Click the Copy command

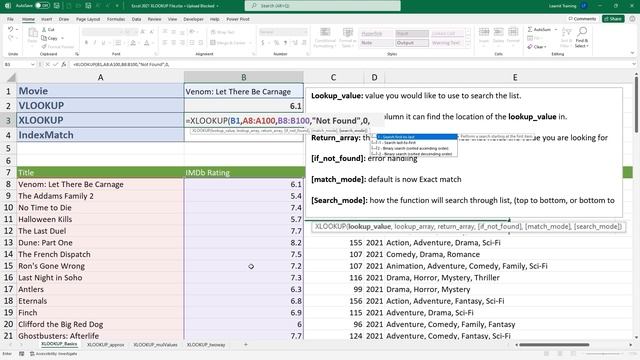tap(50, 38)
